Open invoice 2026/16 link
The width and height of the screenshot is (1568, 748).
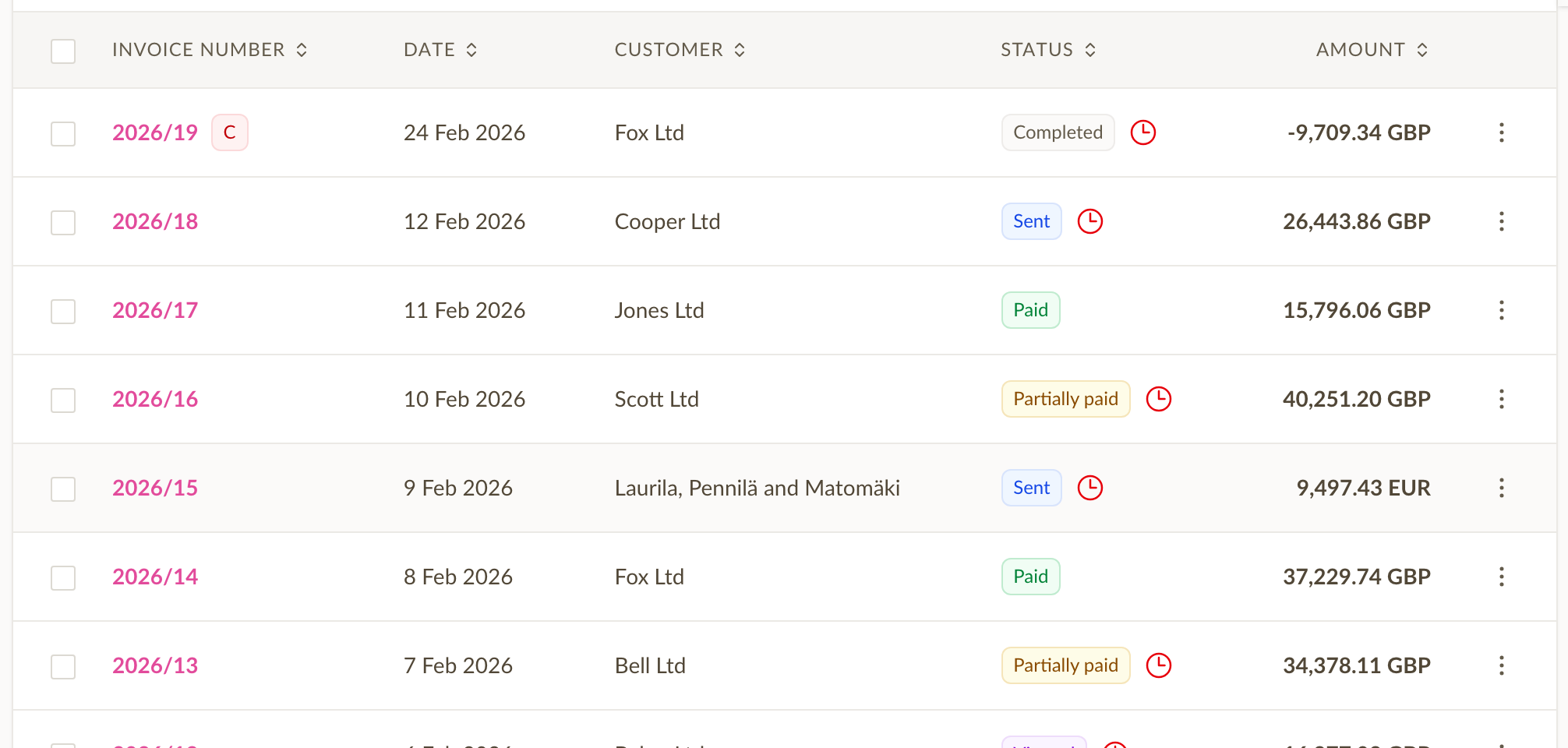coord(155,399)
